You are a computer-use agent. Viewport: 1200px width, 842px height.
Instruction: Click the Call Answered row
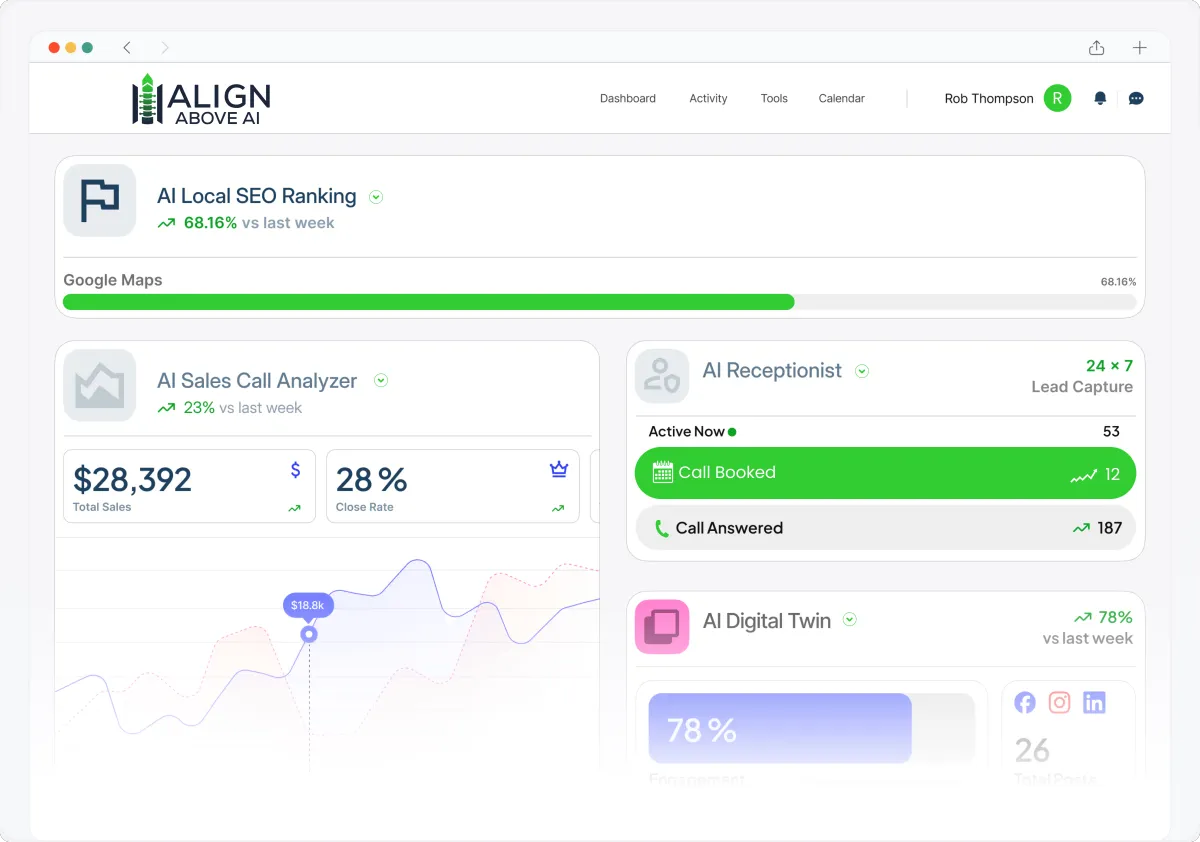[x=886, y=528]
